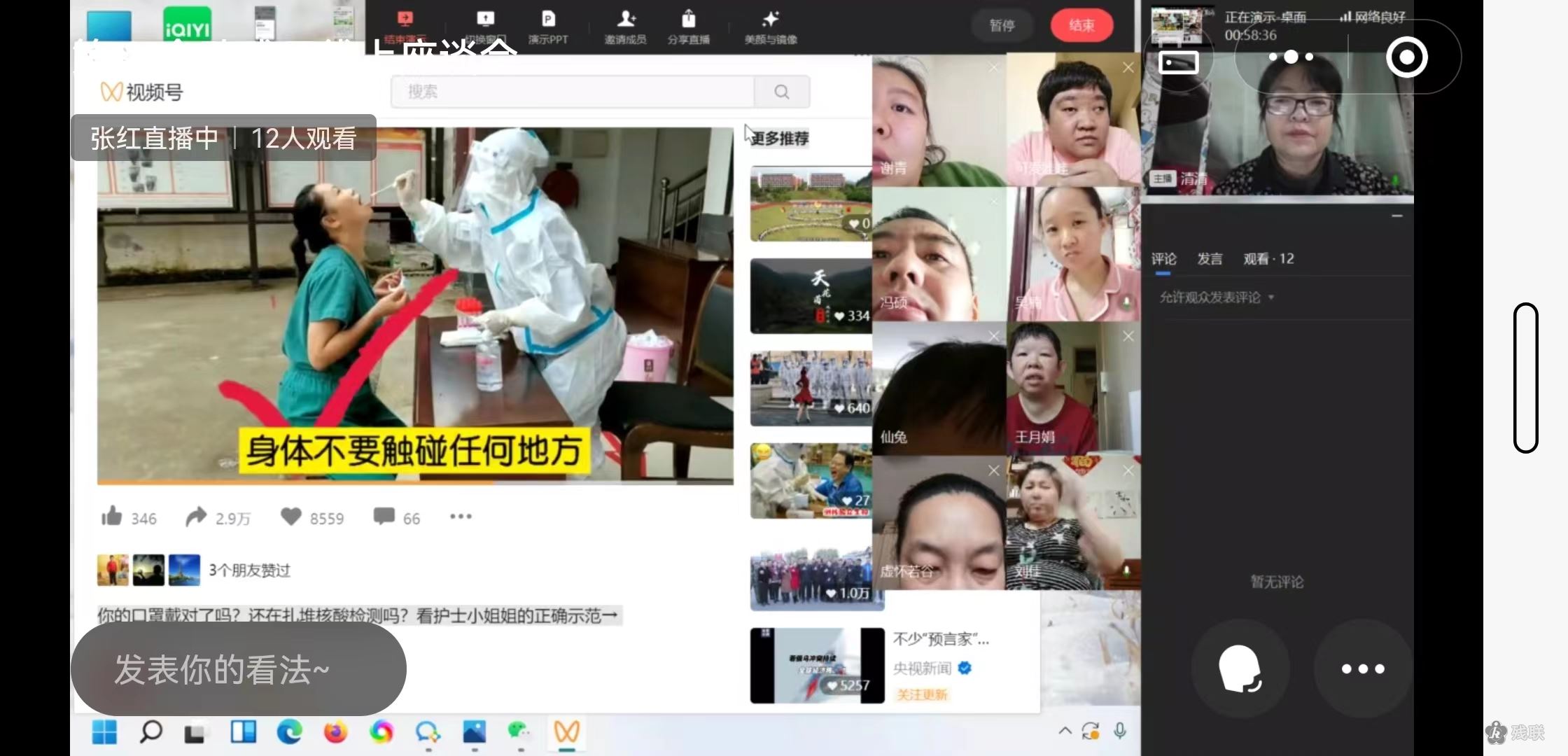Viewport: 1568px width, 756px height.
Task: Close the 谢青 participant tile
Action: (994, 67)
